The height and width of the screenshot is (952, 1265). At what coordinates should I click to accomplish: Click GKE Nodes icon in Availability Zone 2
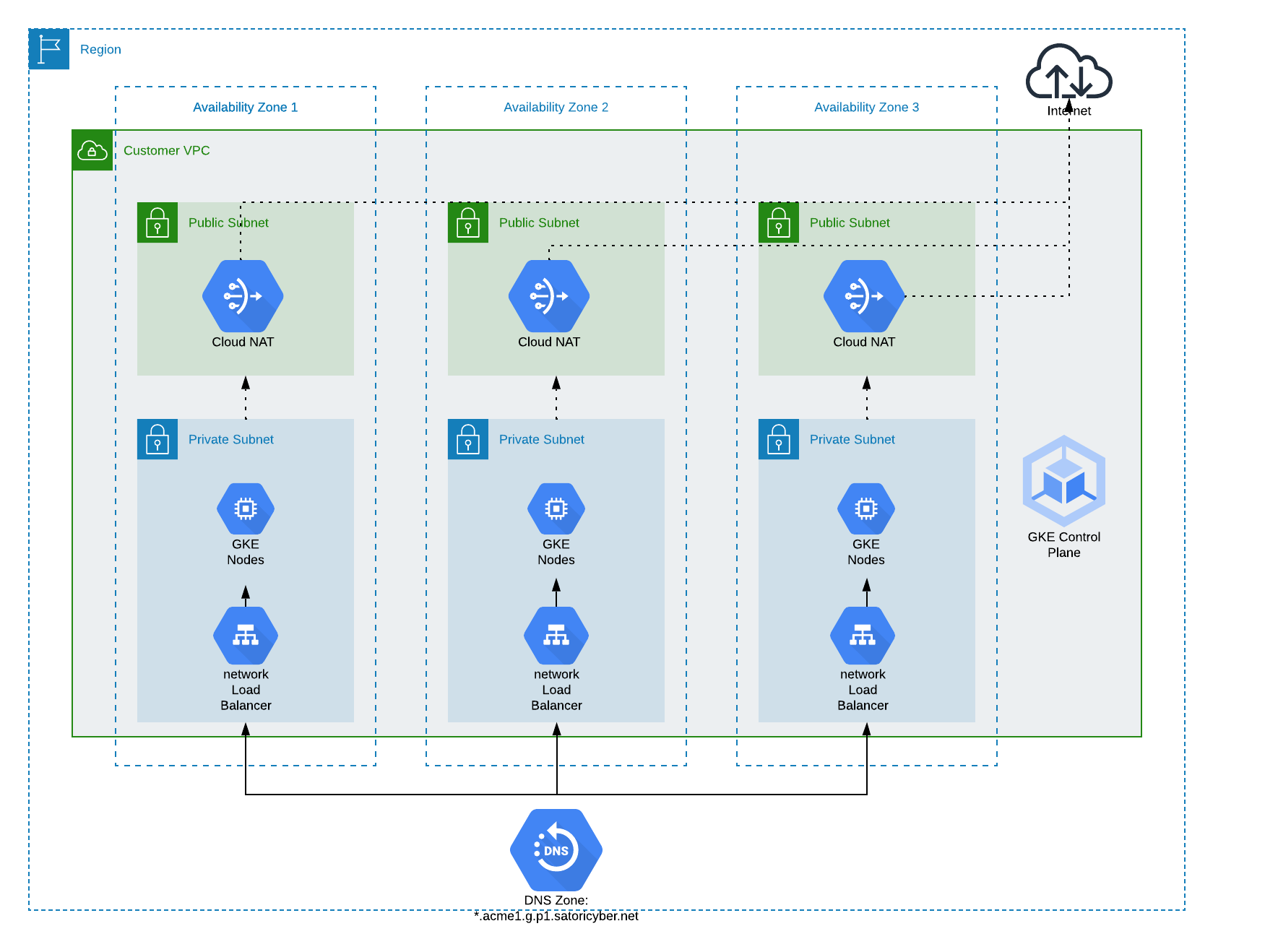pos(556,509)
